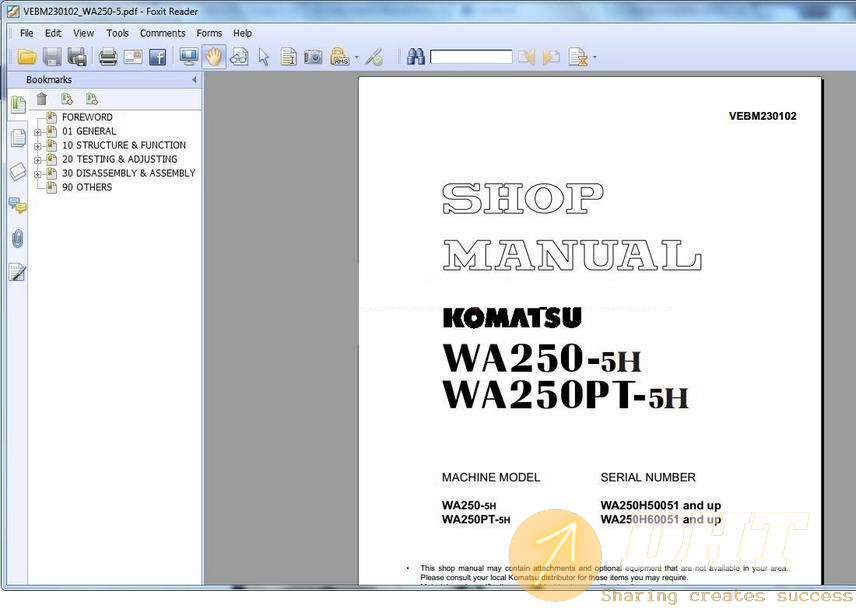Open the Help menu
This screenshot has height=608, width=856.
(242, 33)
